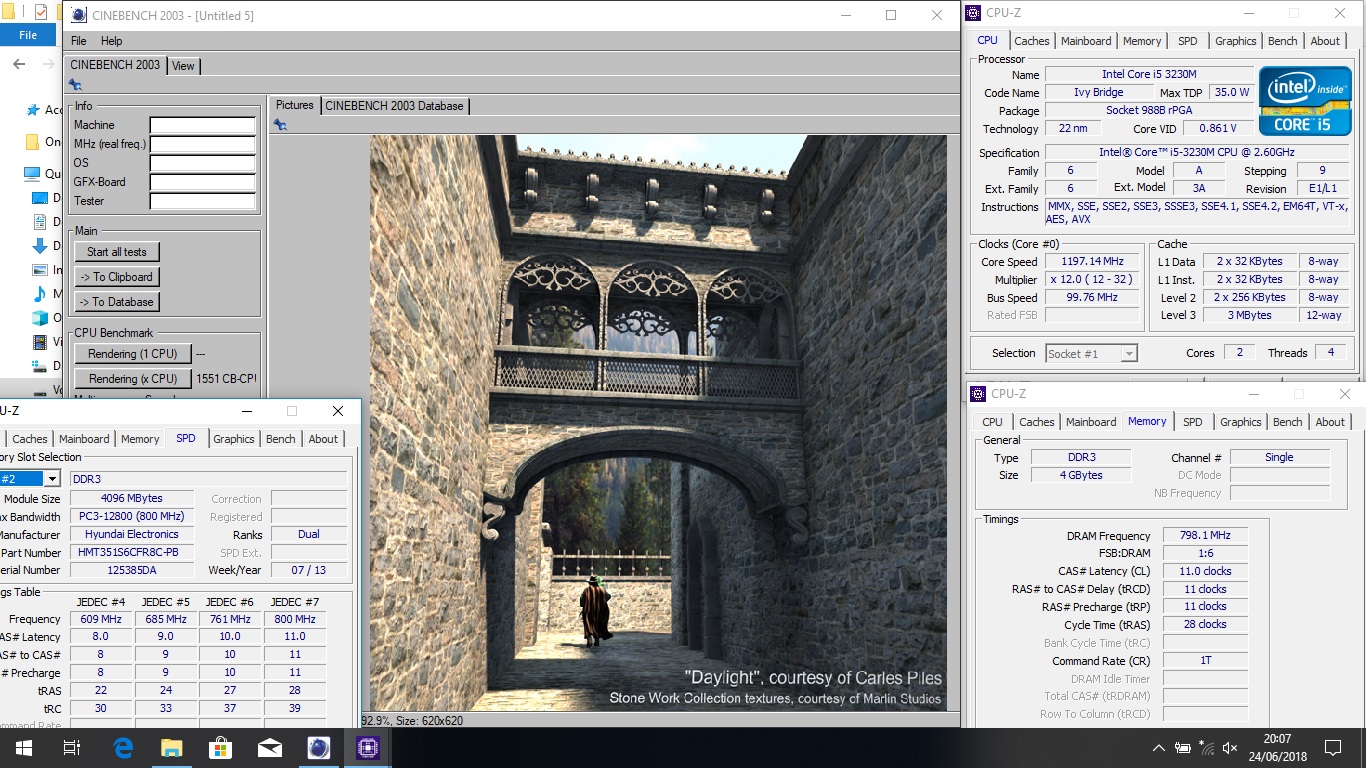Click the Tester input field
This screenshot has height=768, width=1366.
tap(203, 201)
